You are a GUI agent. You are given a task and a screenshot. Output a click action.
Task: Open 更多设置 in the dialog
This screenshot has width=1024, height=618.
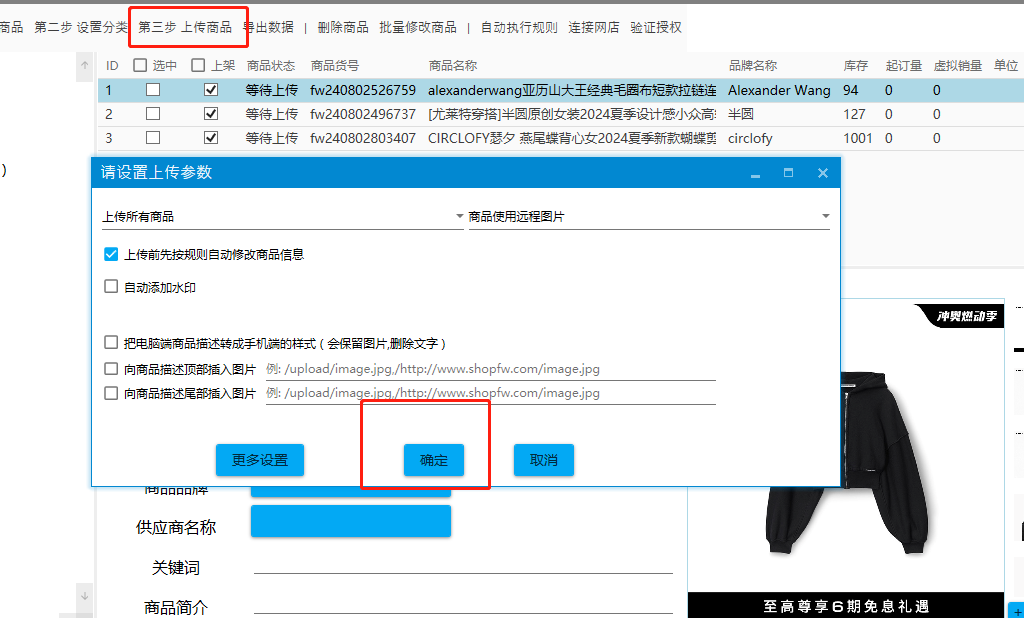coord(260,460)
